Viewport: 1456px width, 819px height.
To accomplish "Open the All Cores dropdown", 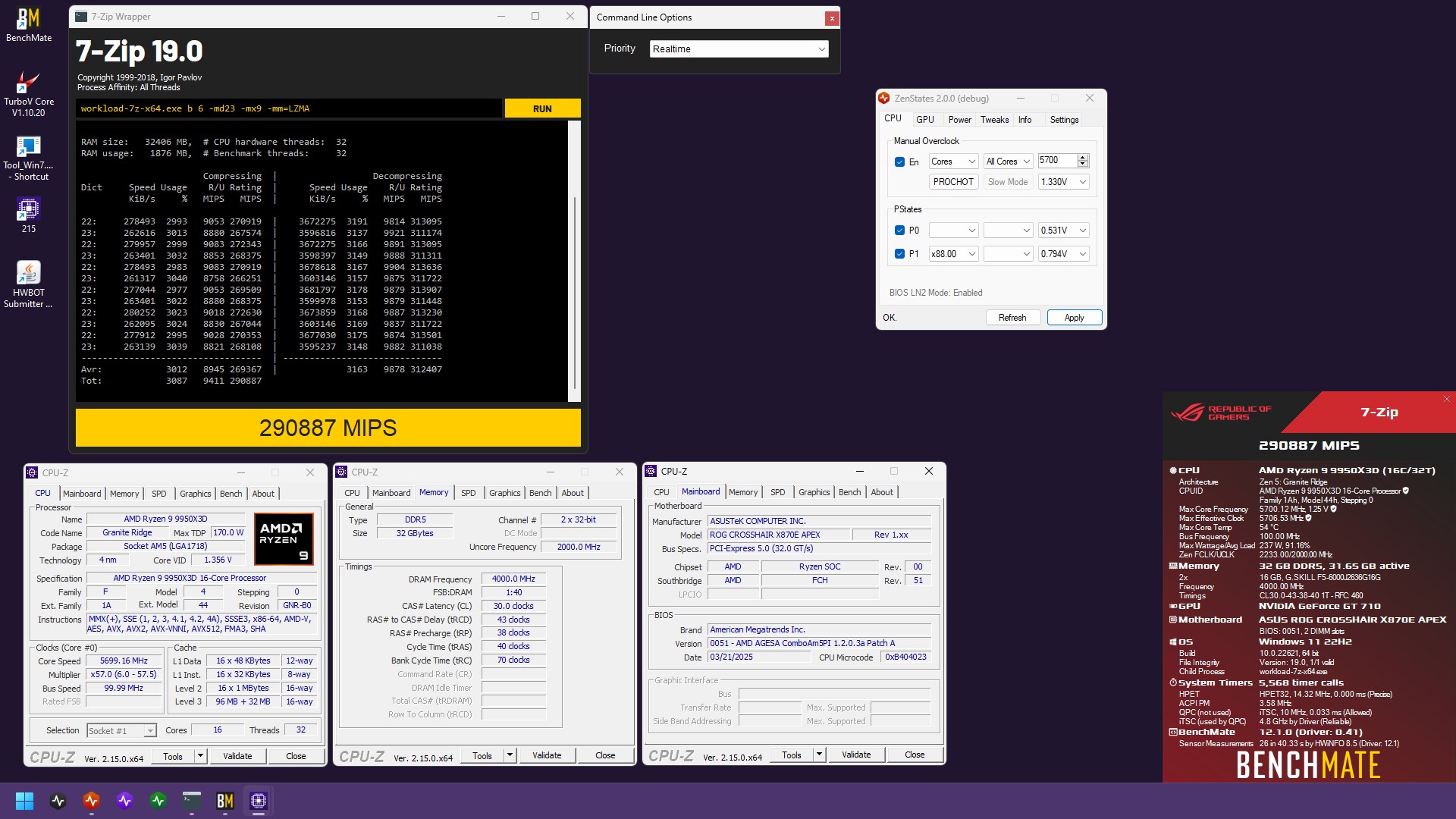I will click(1008, 162).
